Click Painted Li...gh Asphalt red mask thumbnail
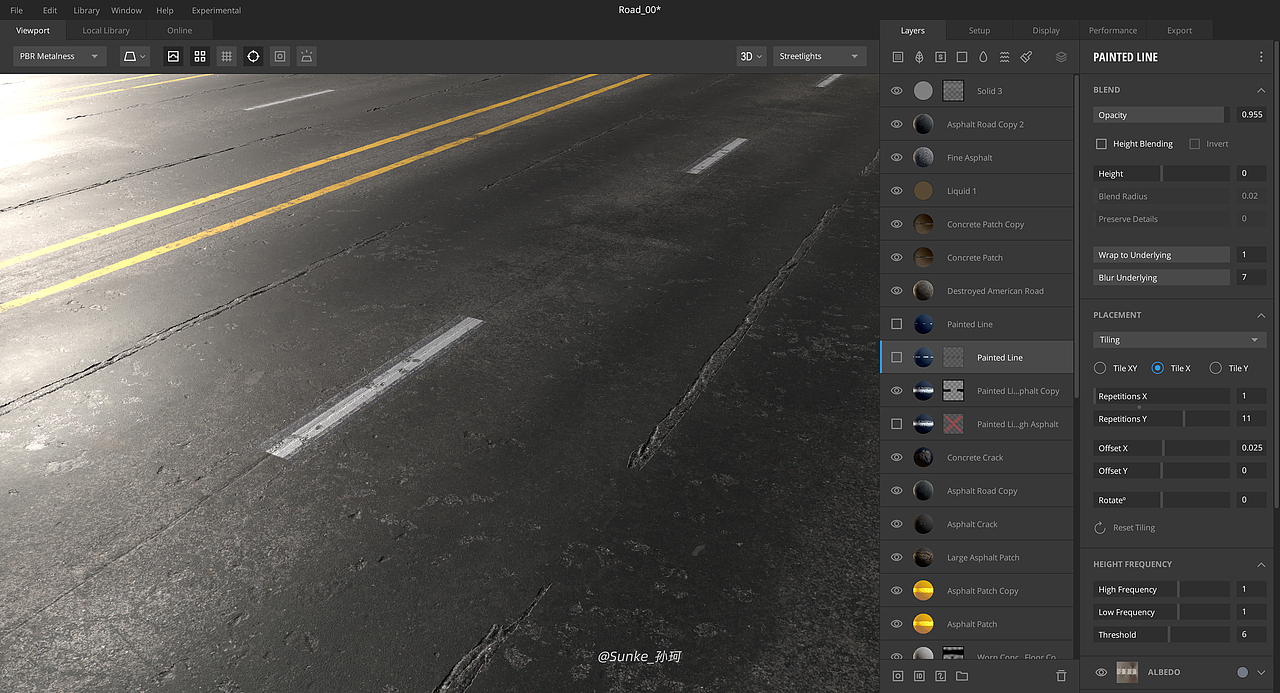This screenshot has width=1280, height=693. (953, 424)
